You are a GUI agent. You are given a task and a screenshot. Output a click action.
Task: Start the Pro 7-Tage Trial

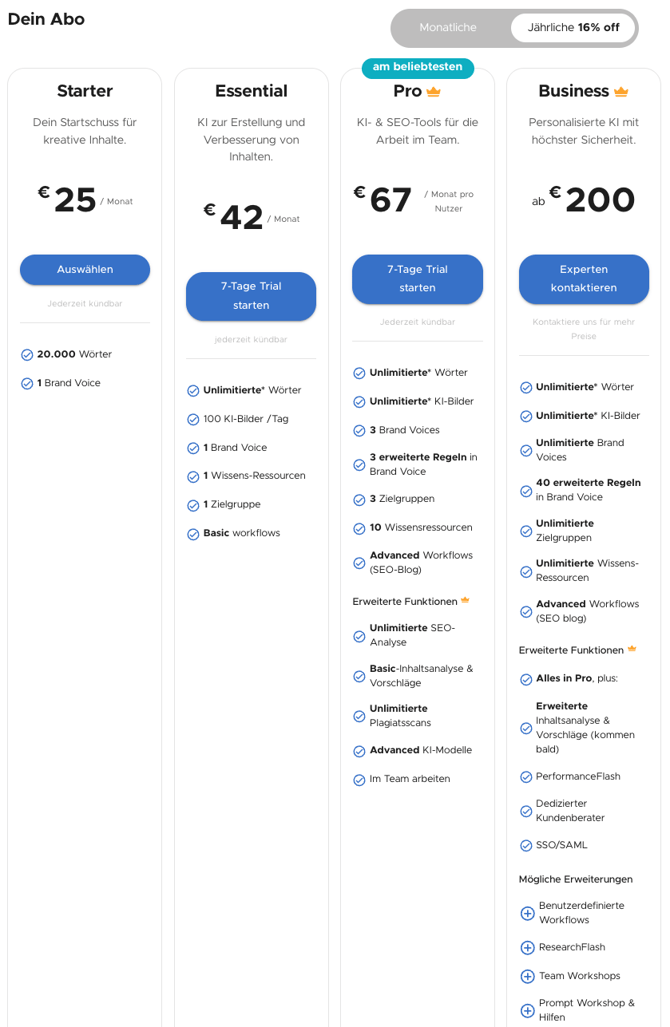[x=417, y=278]
